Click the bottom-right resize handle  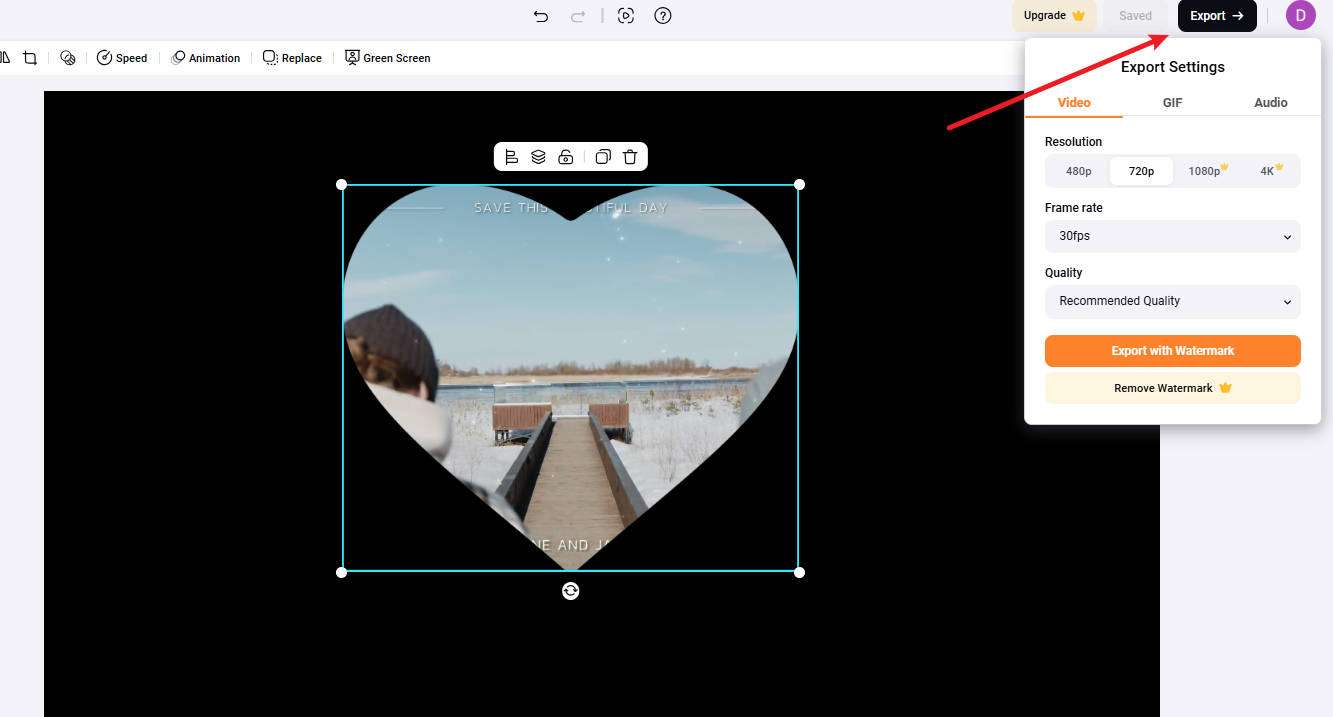pyautogui.click(x=799, y=572)
